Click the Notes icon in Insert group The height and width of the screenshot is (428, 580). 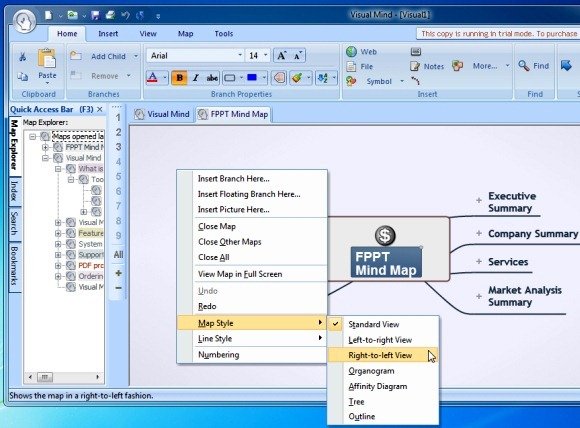415,67
